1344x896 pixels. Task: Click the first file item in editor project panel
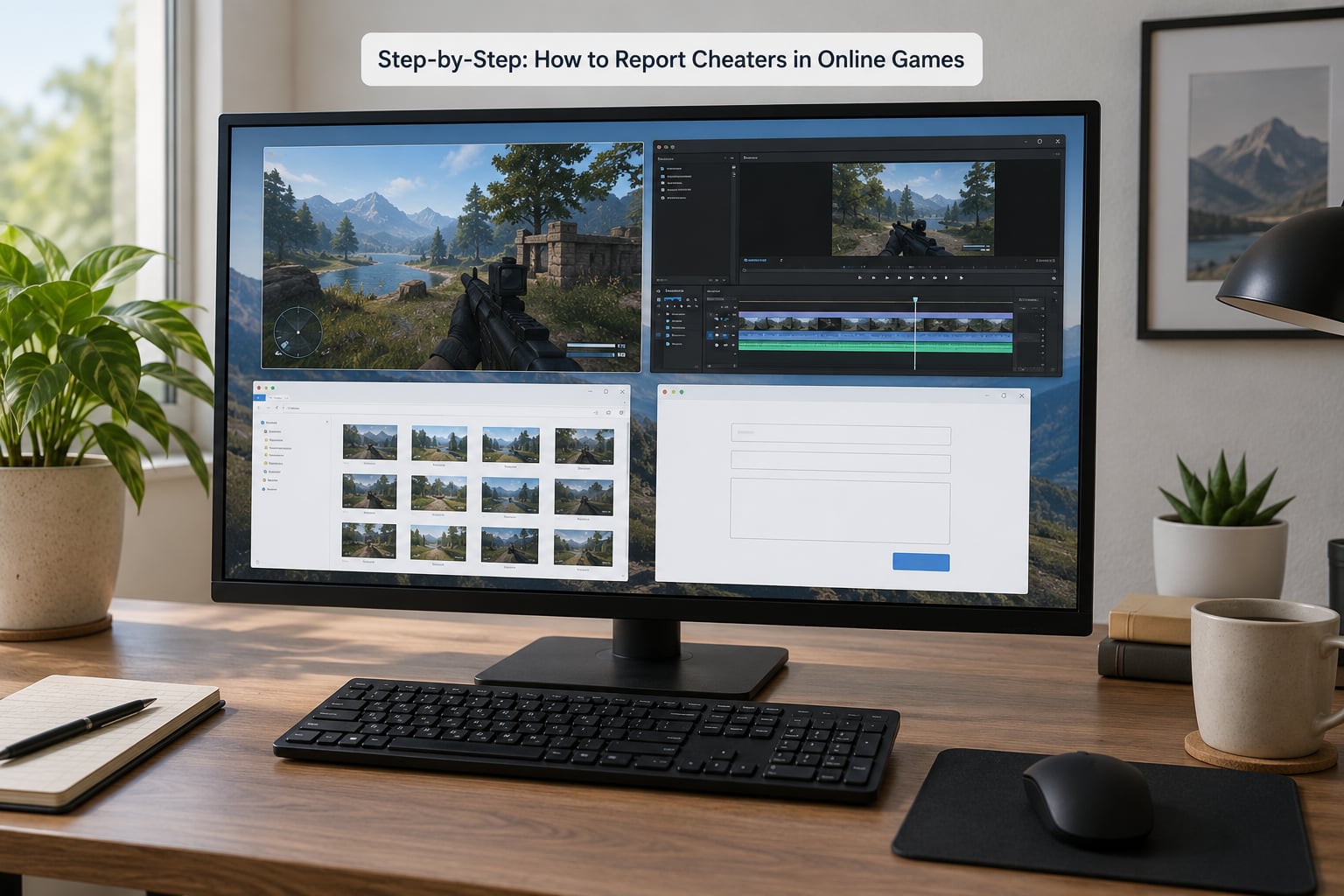671,168
